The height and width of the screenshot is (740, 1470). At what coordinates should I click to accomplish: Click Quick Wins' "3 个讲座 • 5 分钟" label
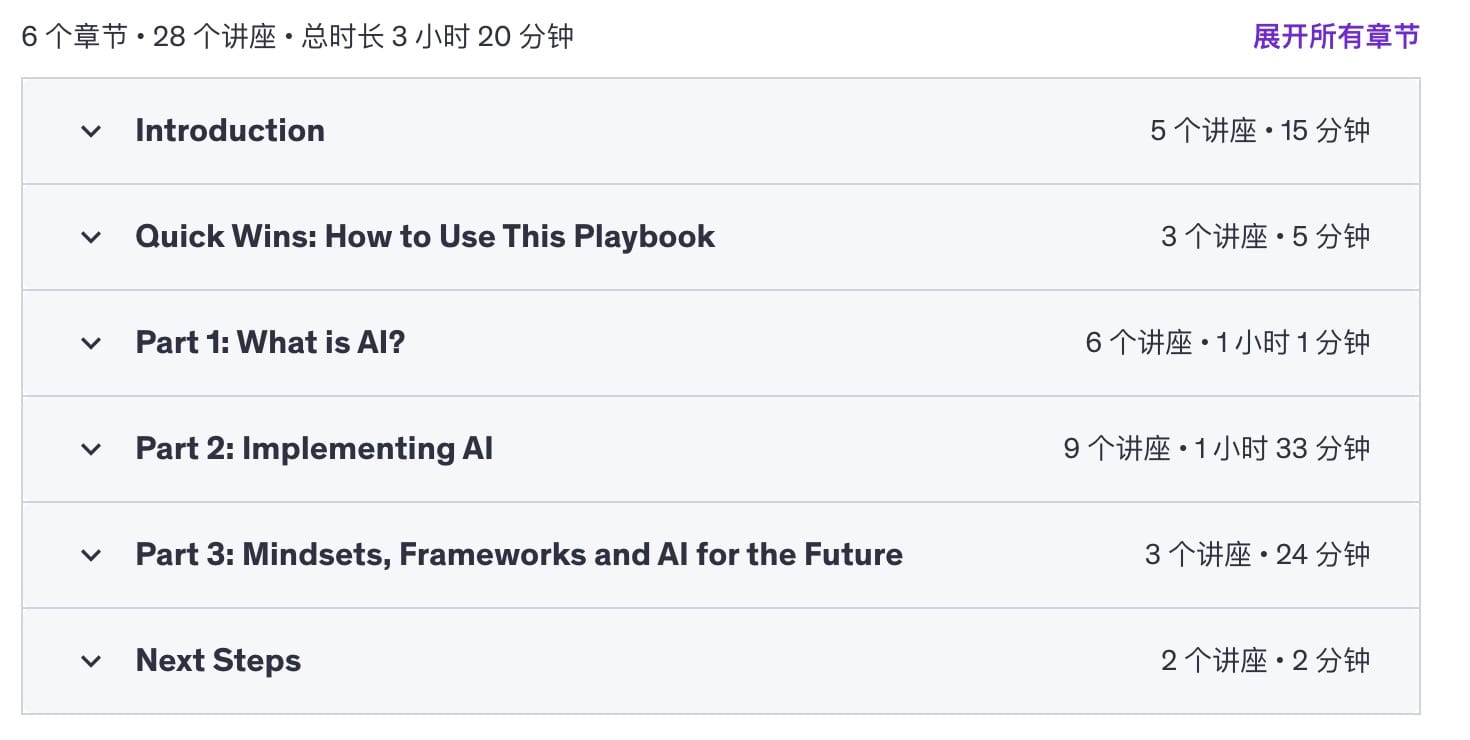coord(1265,237)
